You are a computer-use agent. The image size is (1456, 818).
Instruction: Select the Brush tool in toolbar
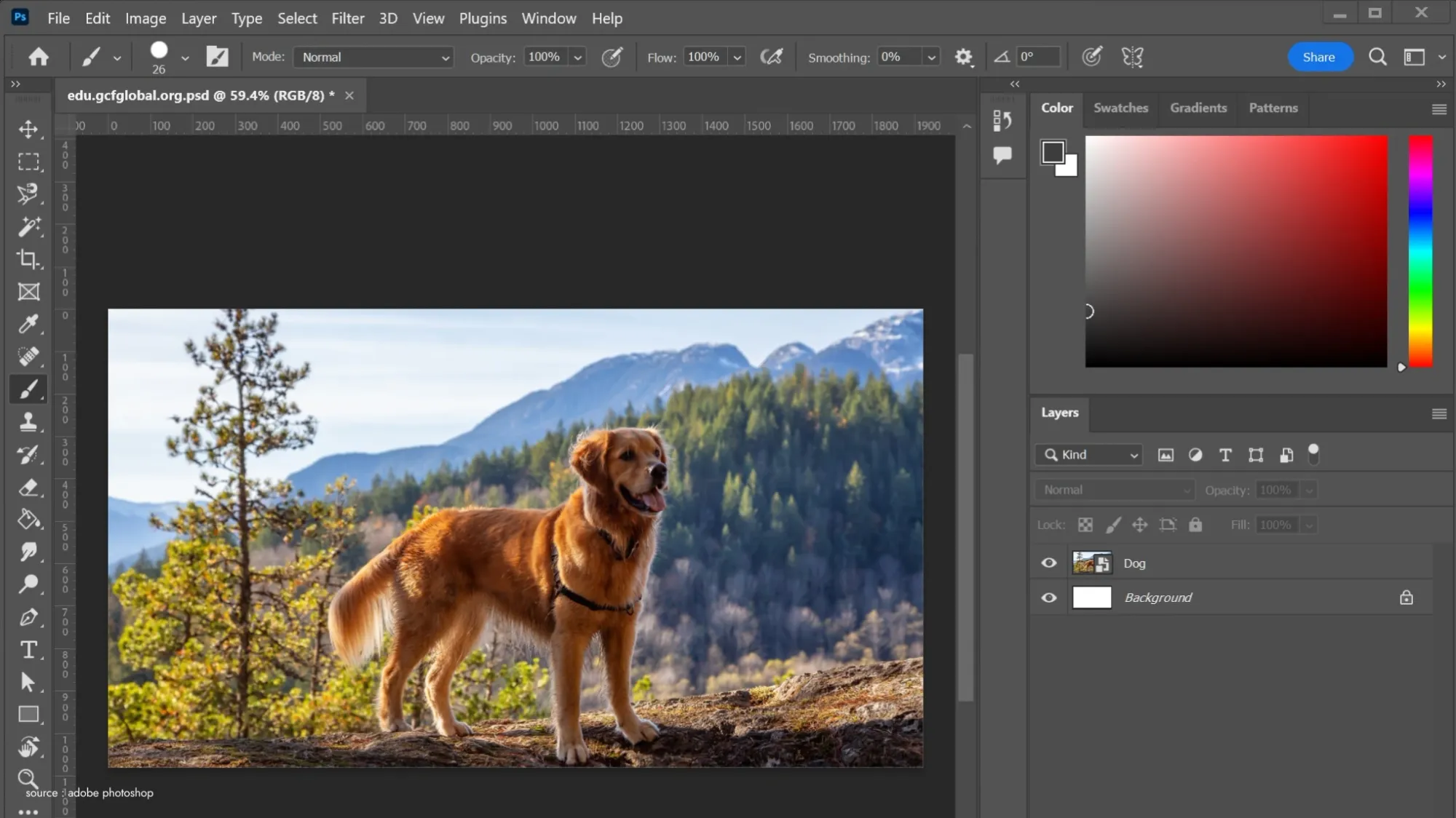coord(28,389)
